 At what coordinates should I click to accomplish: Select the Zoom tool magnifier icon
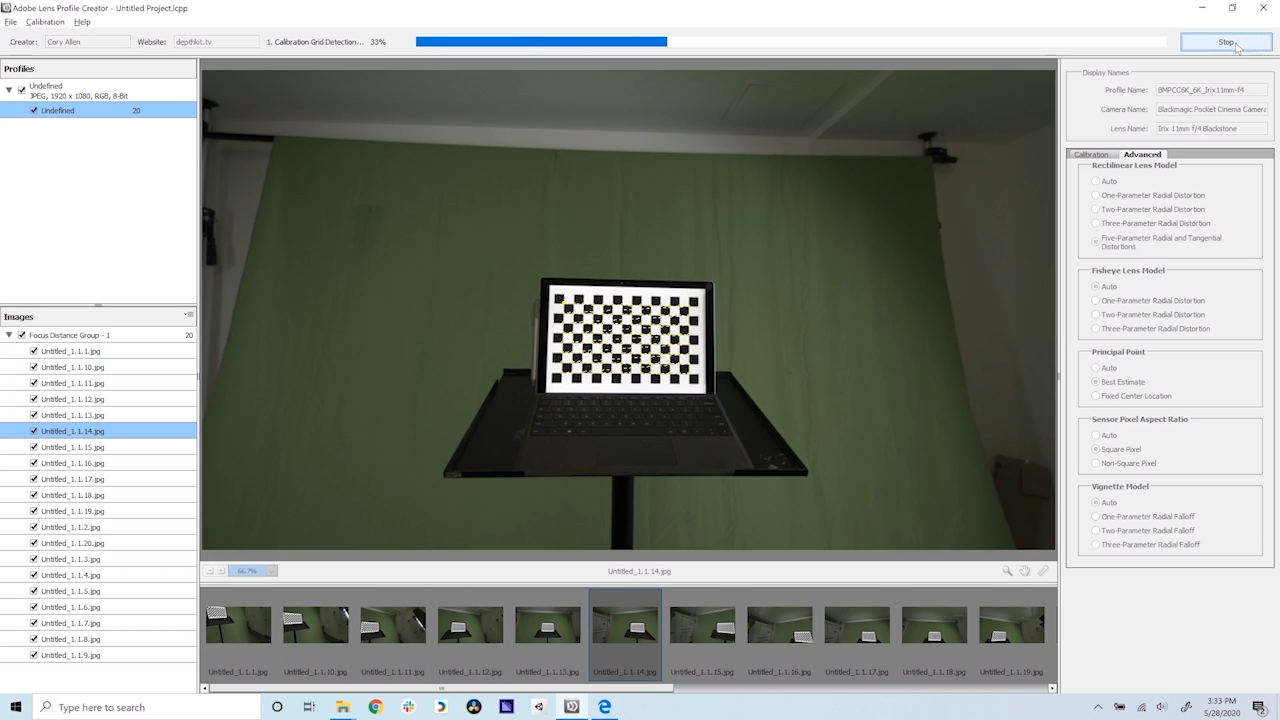point(1007,570)
